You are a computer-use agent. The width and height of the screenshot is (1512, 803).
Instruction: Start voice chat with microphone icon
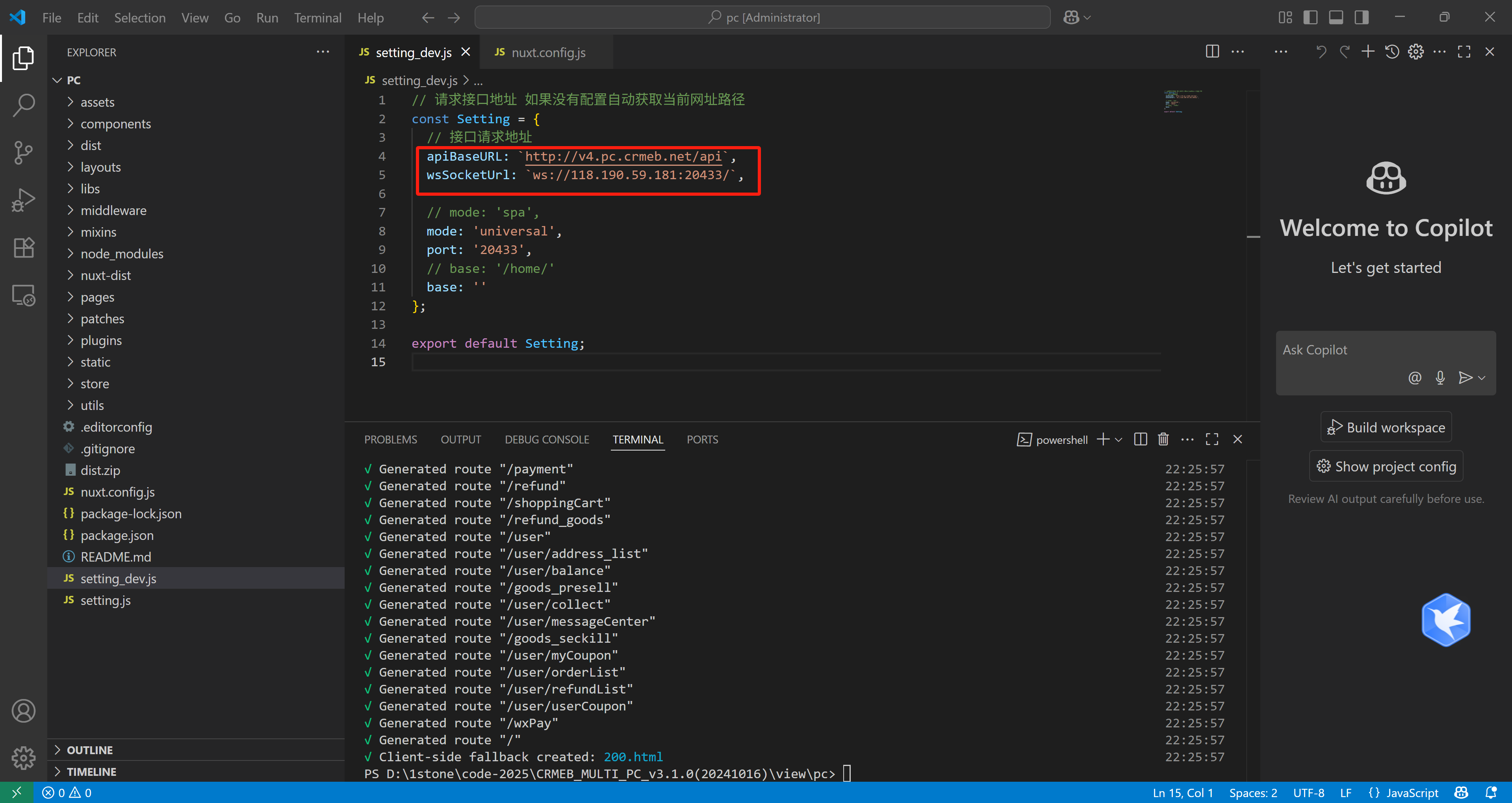1440,377
